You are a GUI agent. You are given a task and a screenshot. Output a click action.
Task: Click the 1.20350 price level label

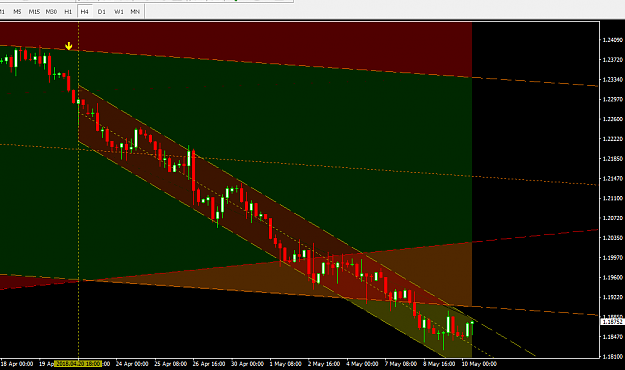(x=613, y=238)
